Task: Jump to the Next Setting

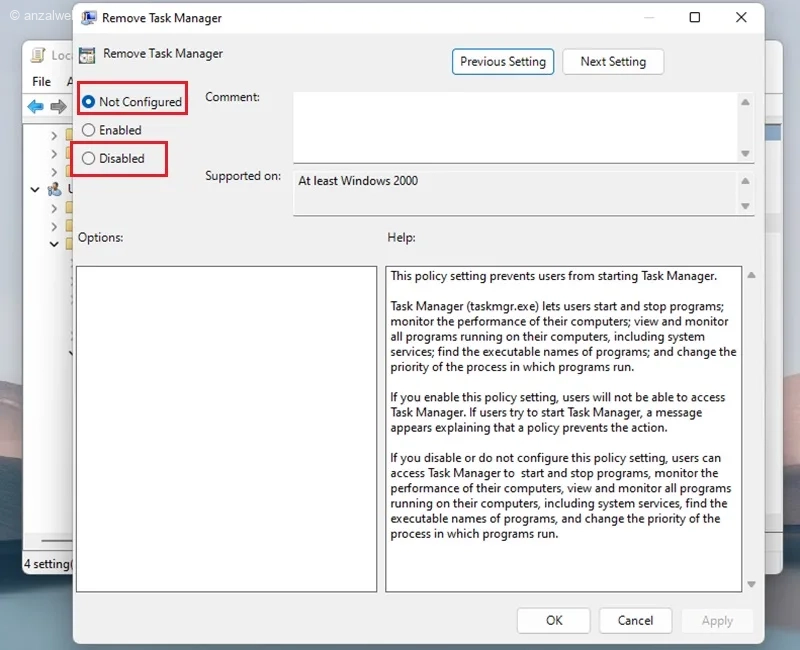Action: click(613, 62)
